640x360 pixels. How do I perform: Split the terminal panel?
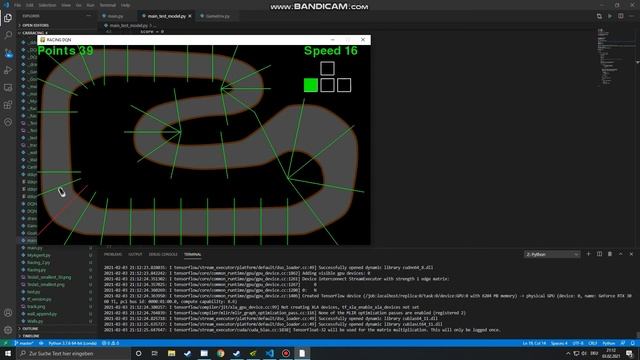point(599,254)
